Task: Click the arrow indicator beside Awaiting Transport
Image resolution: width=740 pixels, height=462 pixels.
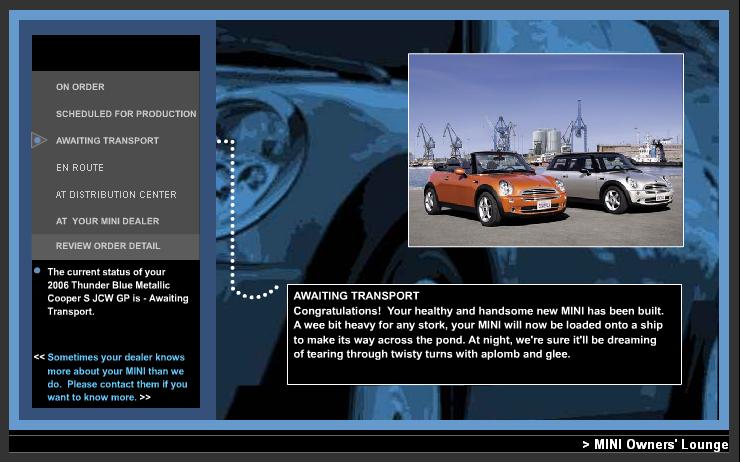Action: click(39, 141)
